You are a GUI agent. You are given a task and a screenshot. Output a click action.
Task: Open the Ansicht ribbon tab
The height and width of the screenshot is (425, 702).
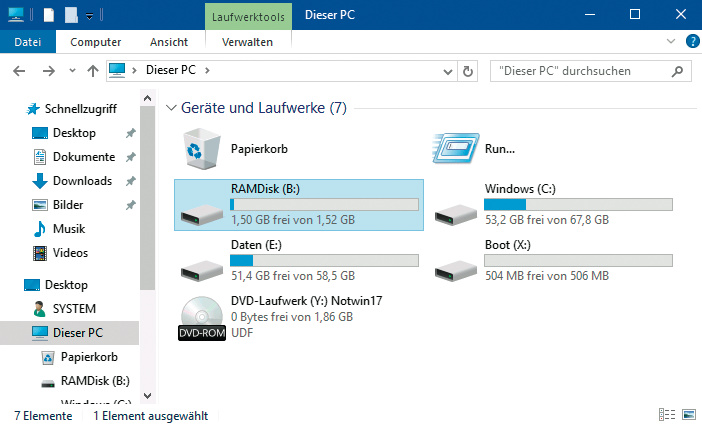[x=169, y=42]
